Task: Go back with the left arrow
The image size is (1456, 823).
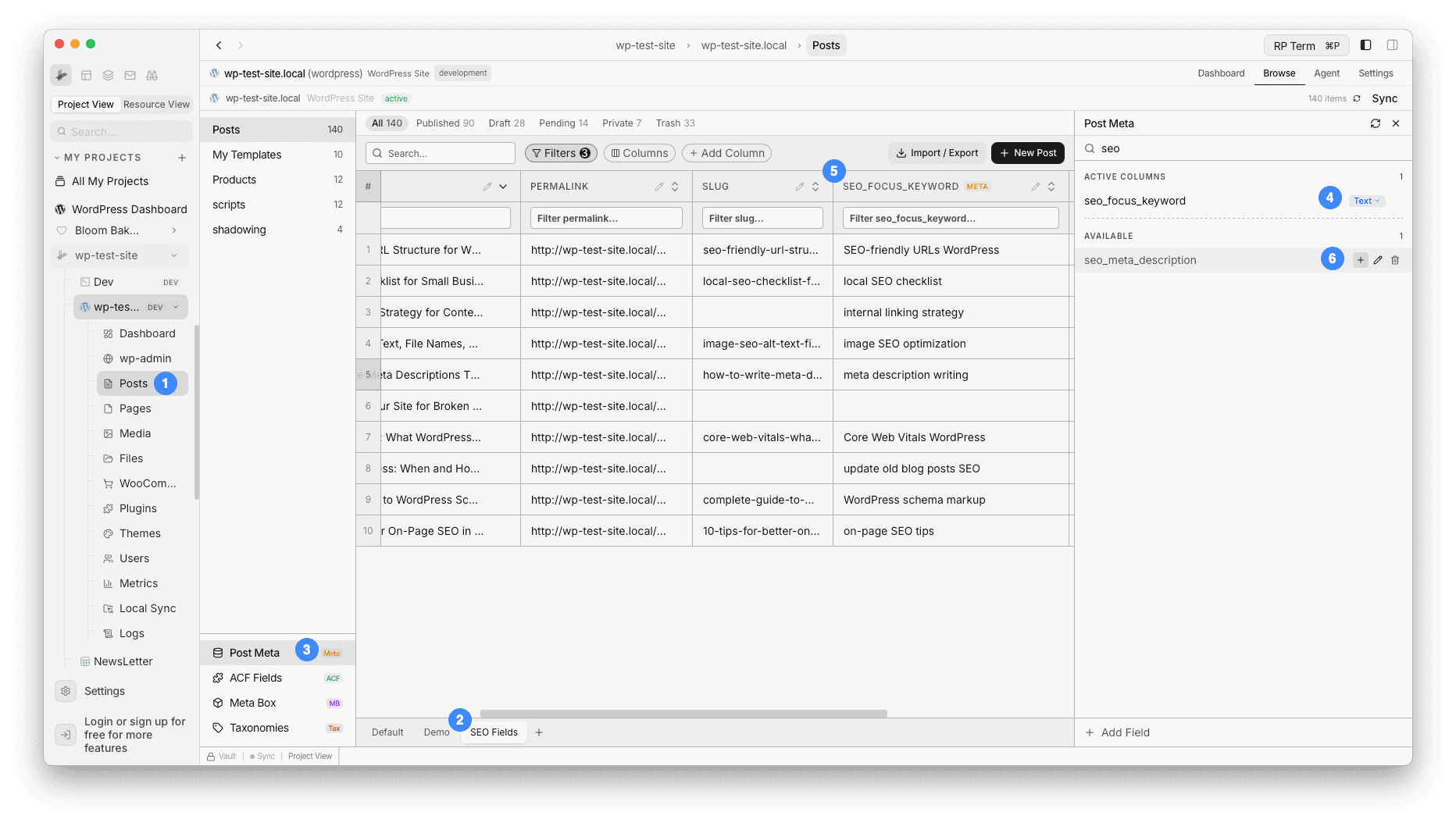Action: [x=219, y=45]
